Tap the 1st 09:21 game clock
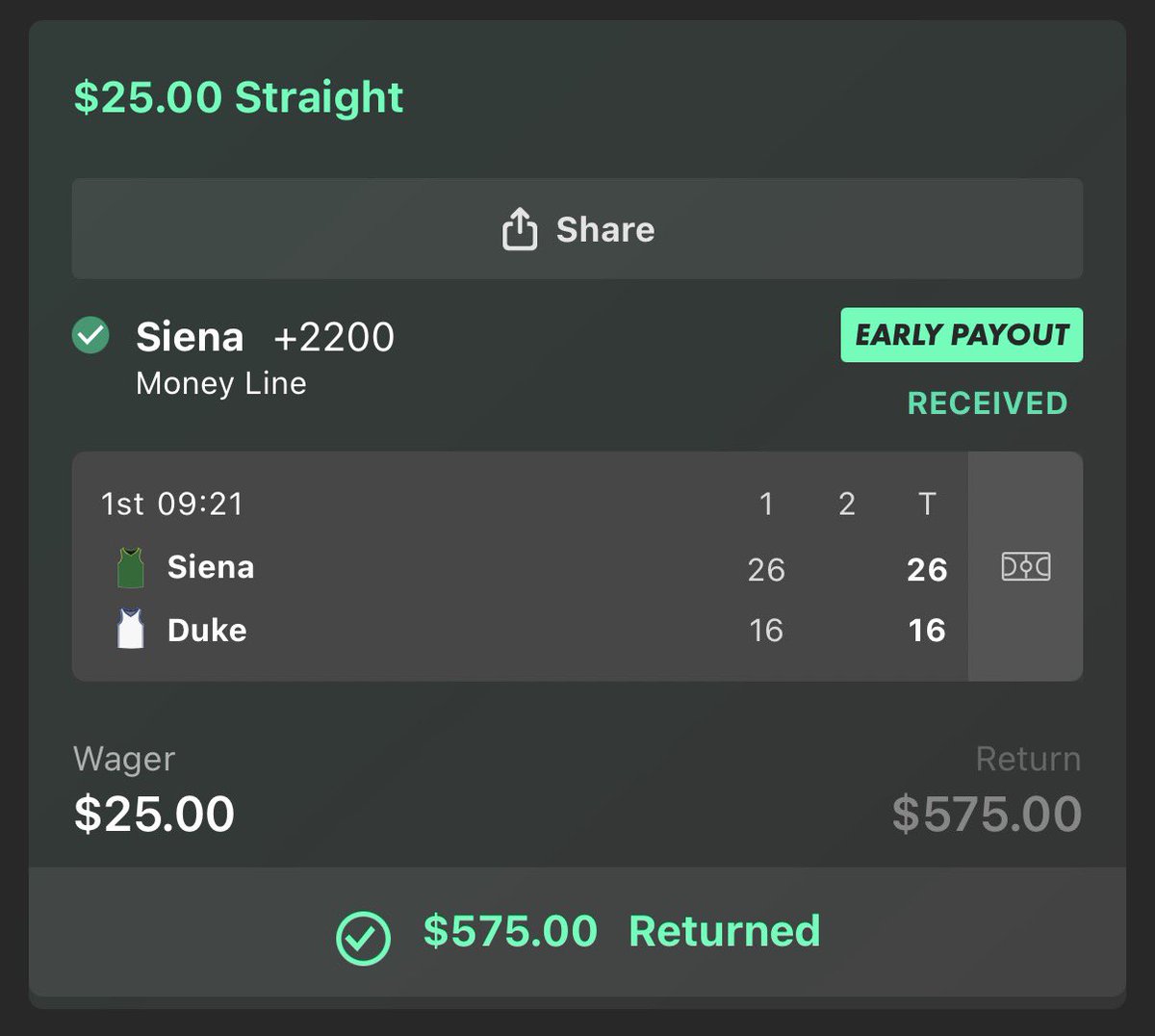Screen dimensions: 1155x1036 click(x=172, y=504)
